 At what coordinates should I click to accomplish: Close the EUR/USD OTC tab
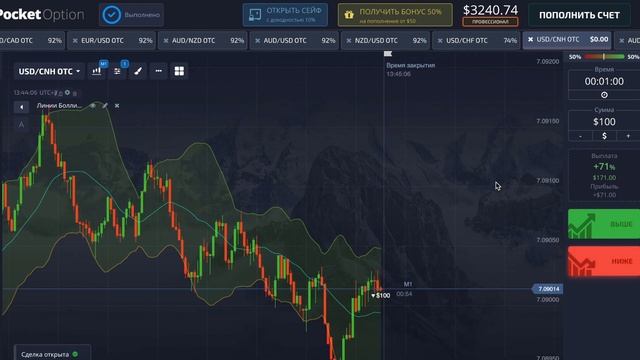(75, 41)
